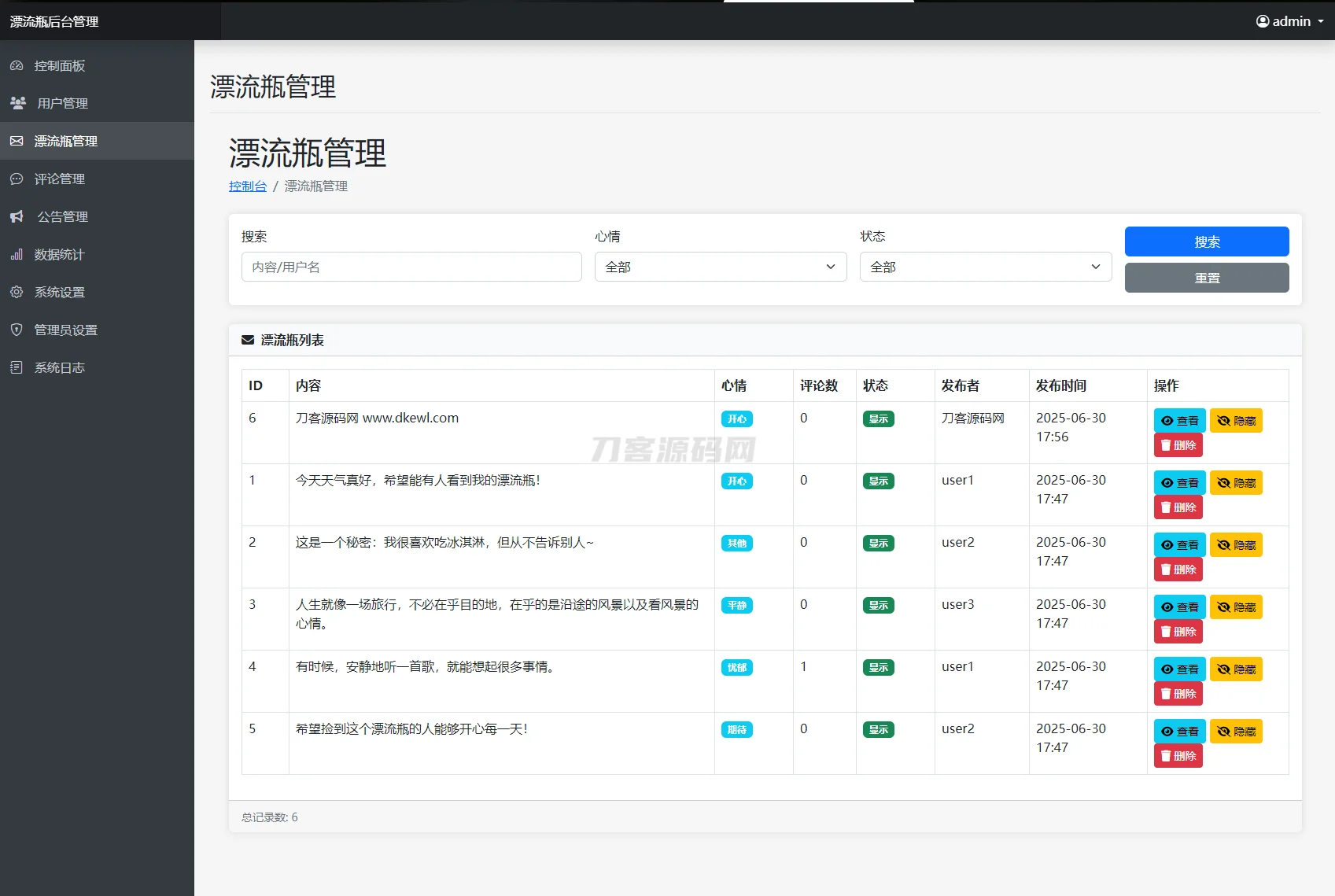The height and width of the screenshot is (896, 1335).
Task: Expand the 心情 mood filter dropdown
Action: click(x=720, y=267)
